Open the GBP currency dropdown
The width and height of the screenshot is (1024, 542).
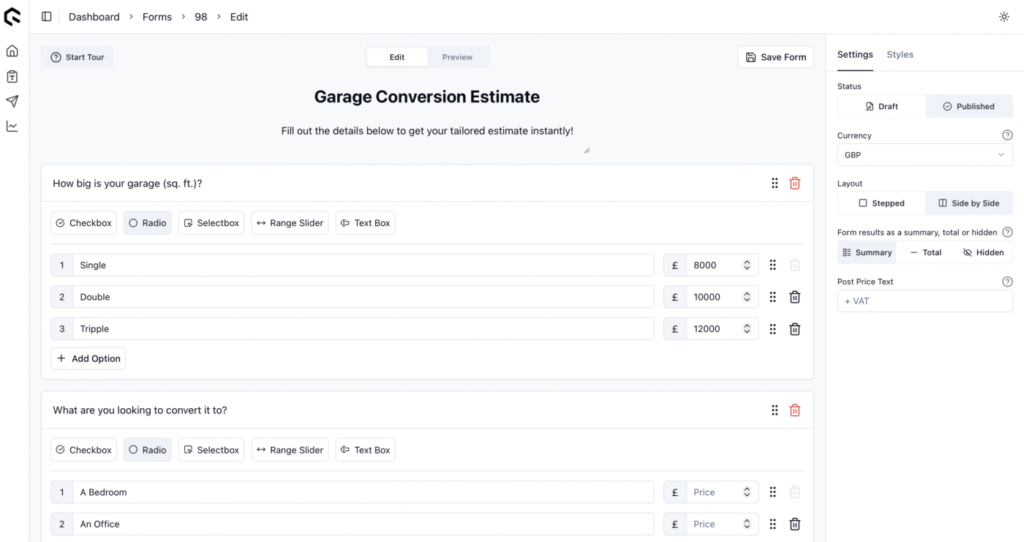point(925,155)
